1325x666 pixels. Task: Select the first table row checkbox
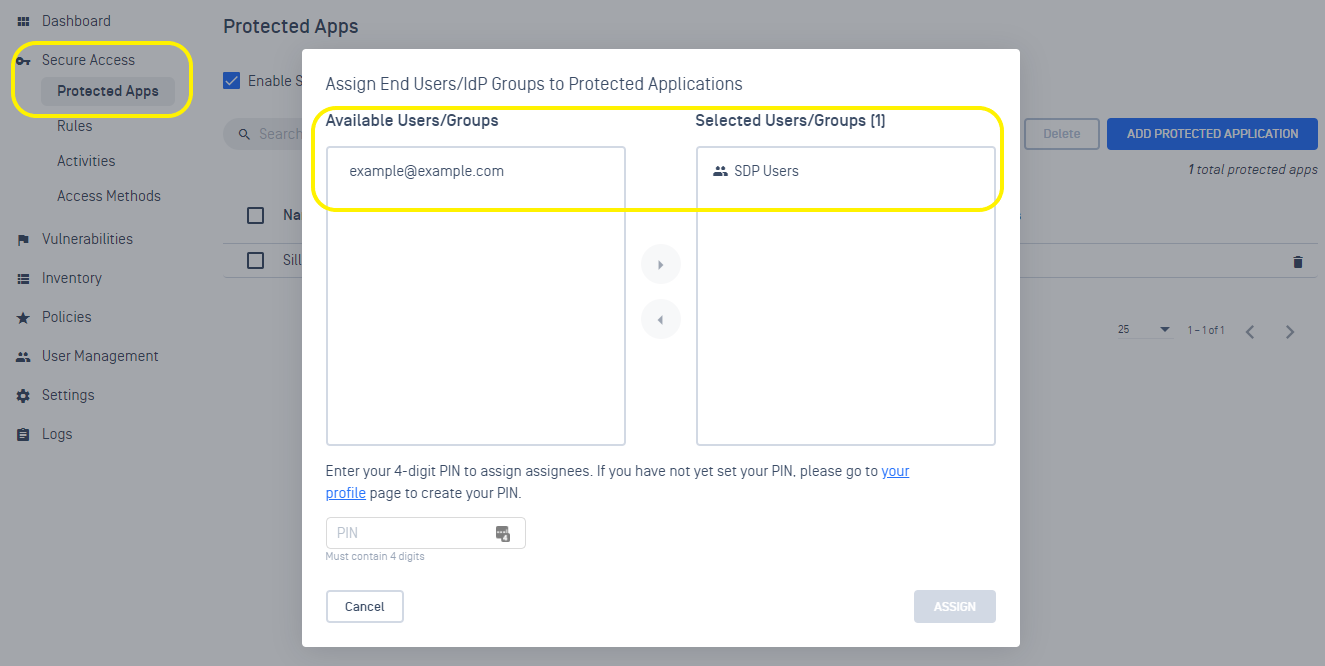(x=256, y=260)
